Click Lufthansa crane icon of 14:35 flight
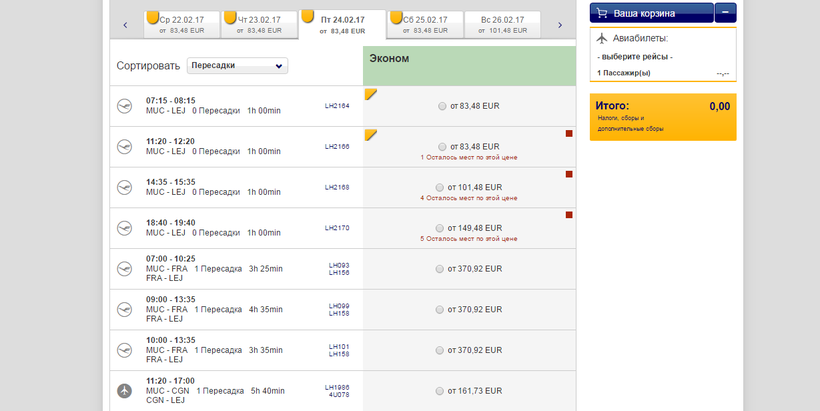Screen dimensions: 820x411 coord(125,187)
